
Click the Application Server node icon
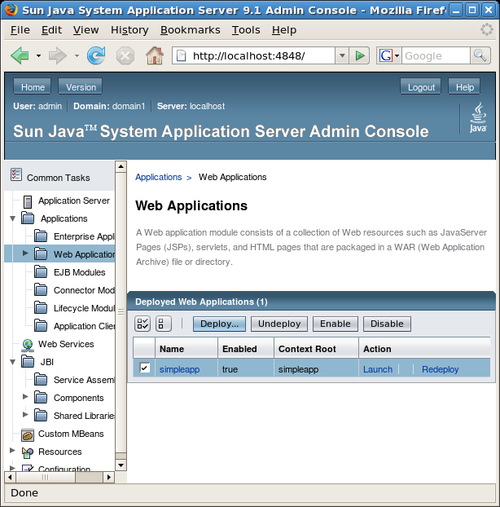28,201
